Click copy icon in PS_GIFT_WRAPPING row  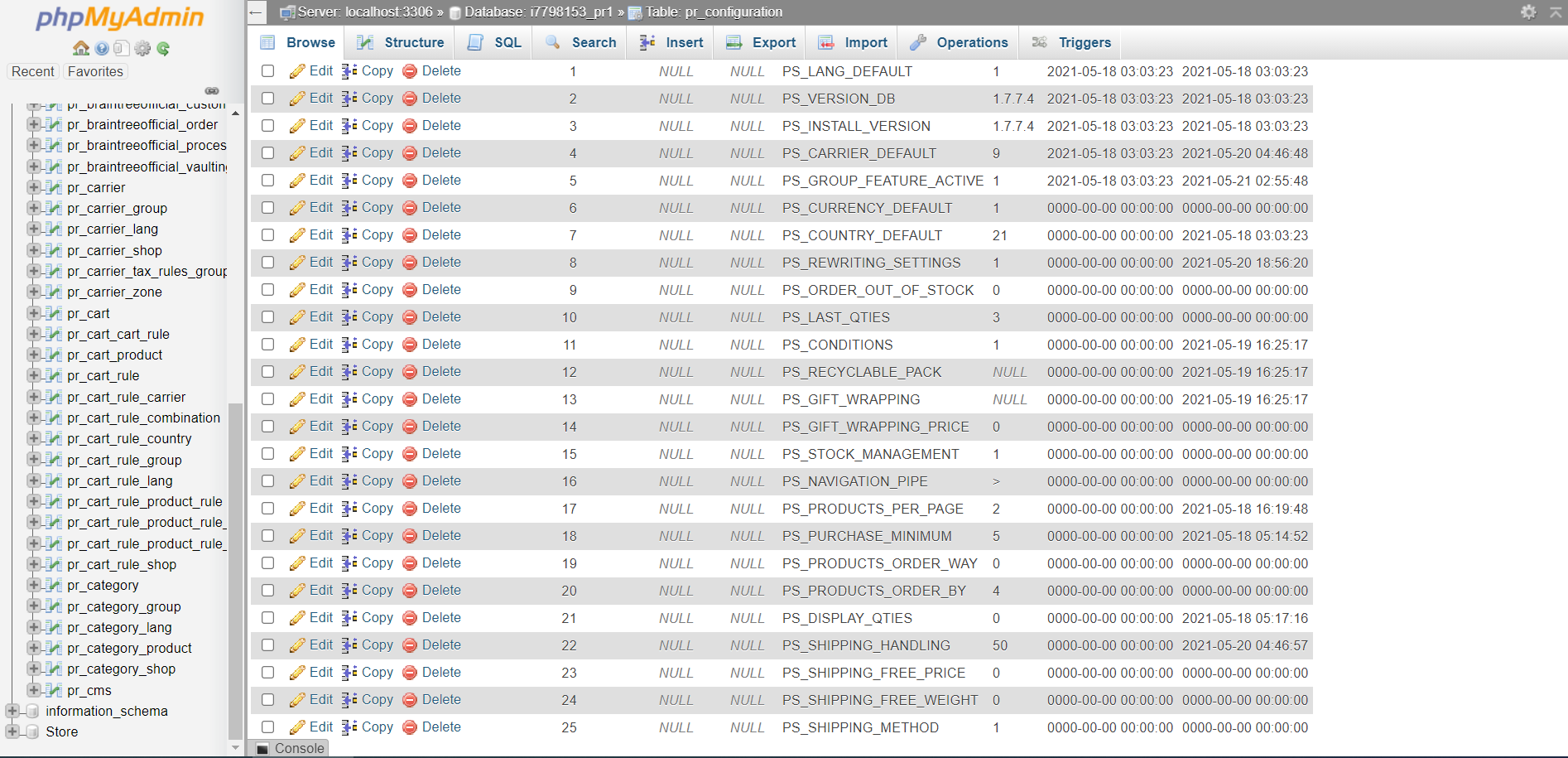coord(349,399)
